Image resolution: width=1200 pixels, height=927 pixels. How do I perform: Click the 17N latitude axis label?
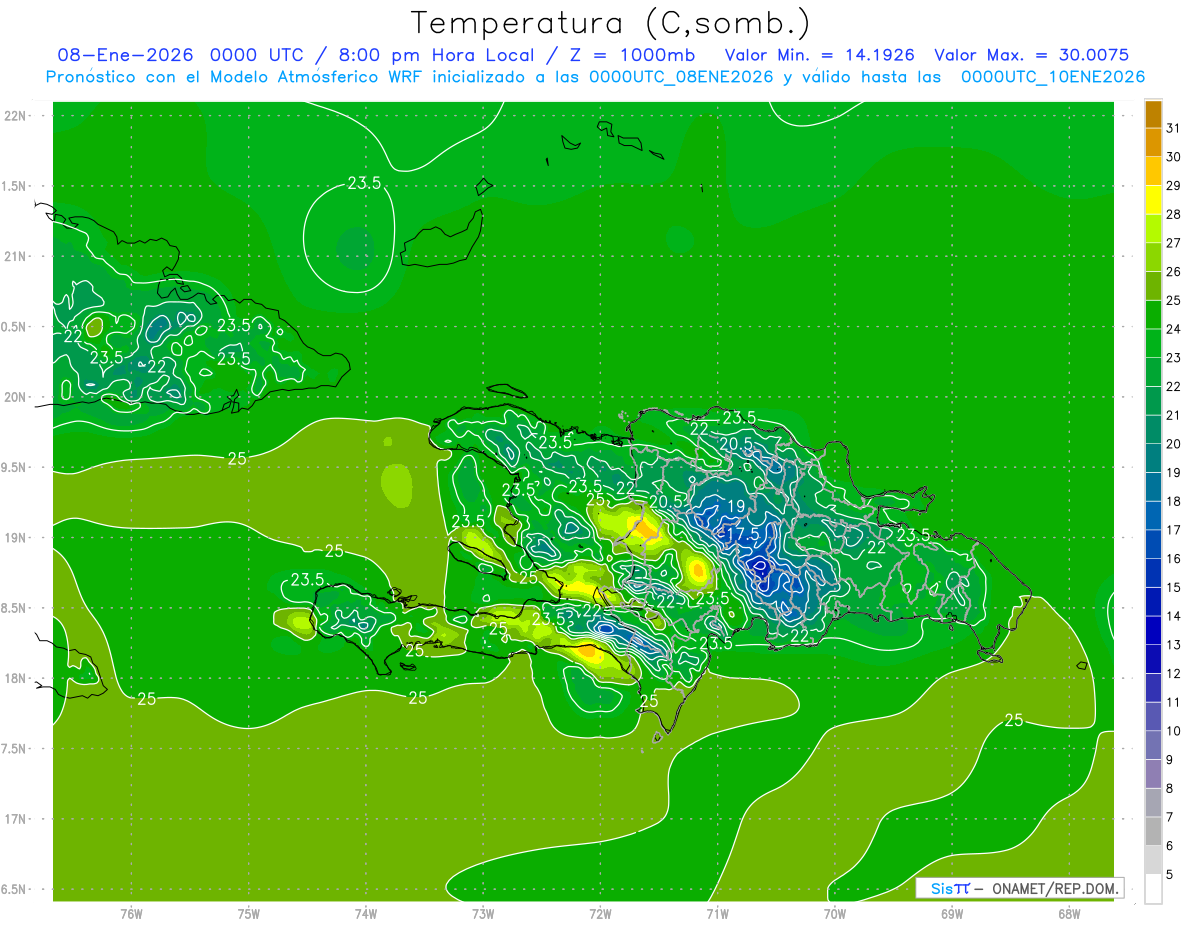[17, 819]
